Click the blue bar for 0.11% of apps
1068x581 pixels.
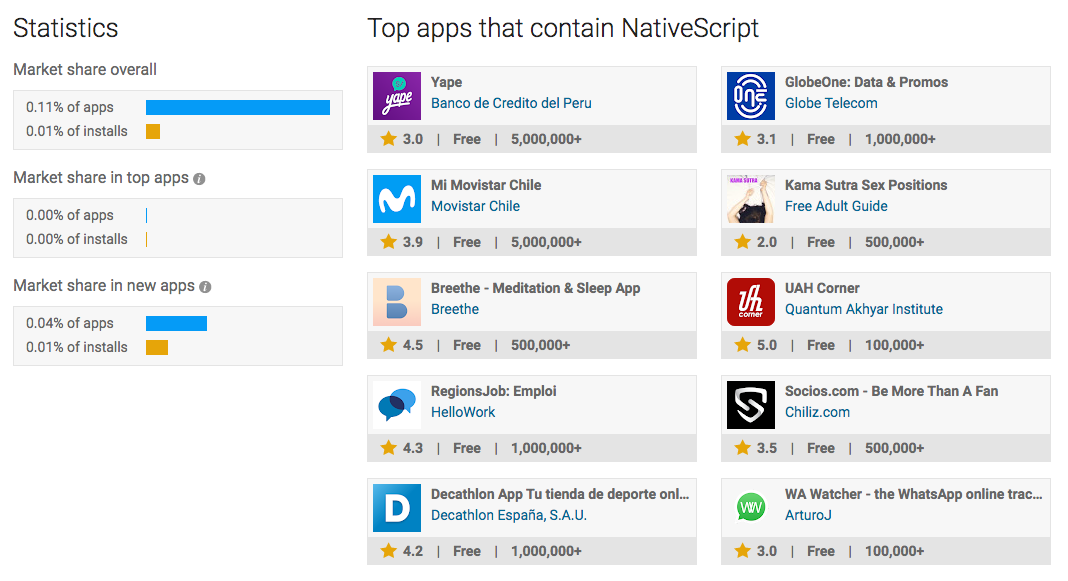pyautogui.click(x=237, y=107)
